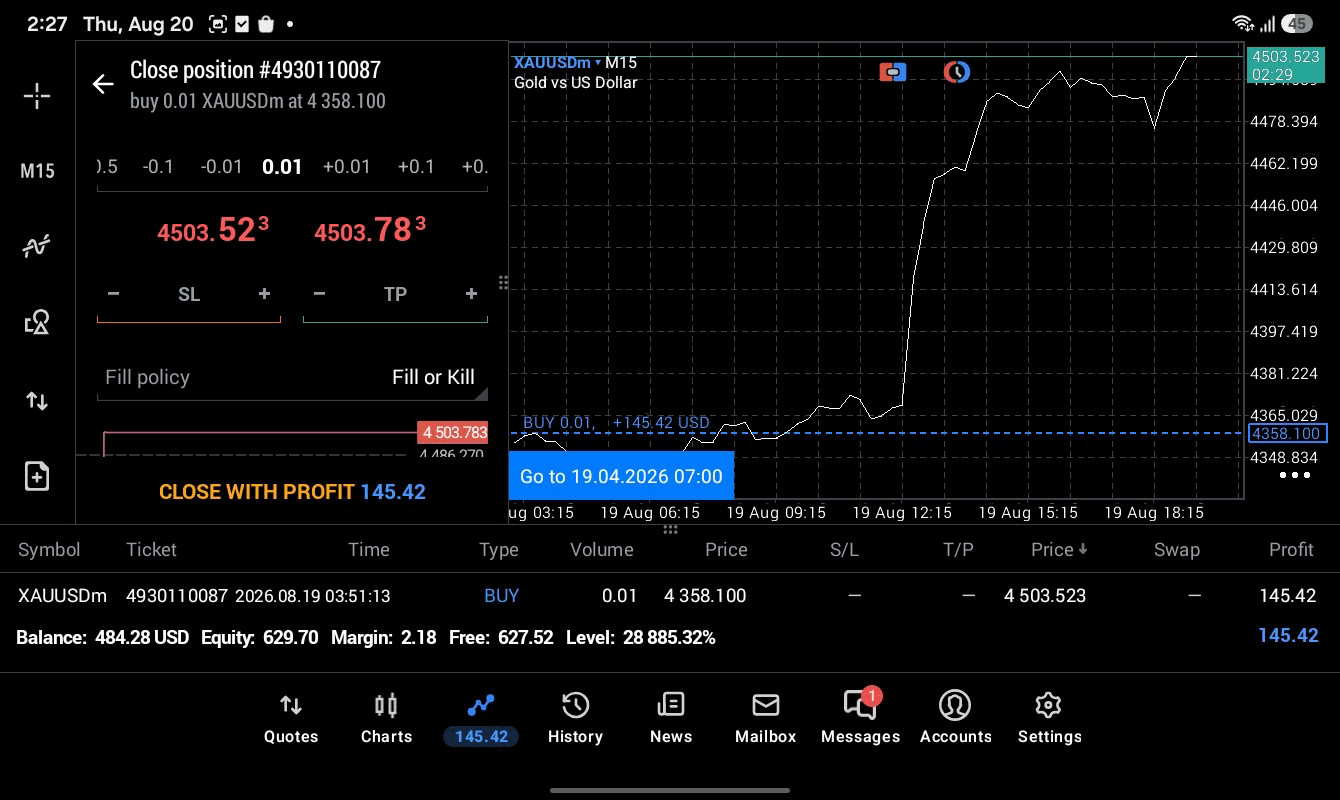Click Balance: 484.28 USD summary text
The width and height of the screenshot is (1340, 800).
coord(102,637)
